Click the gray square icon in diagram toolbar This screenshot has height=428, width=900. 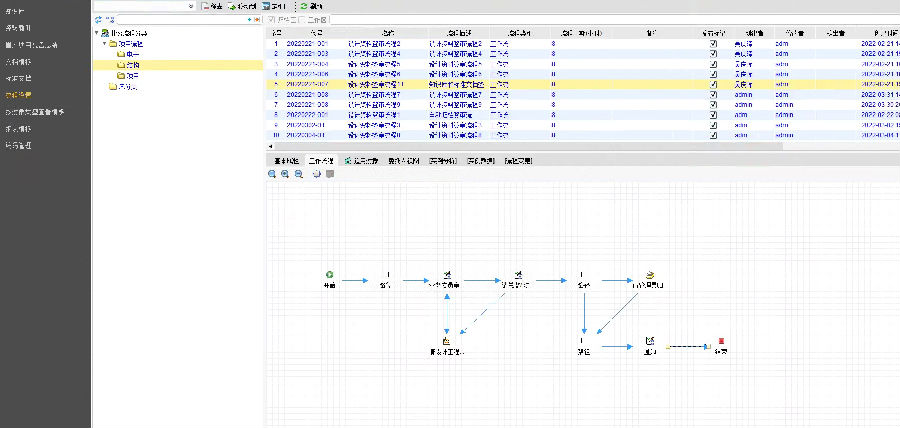tap(330, 173)
